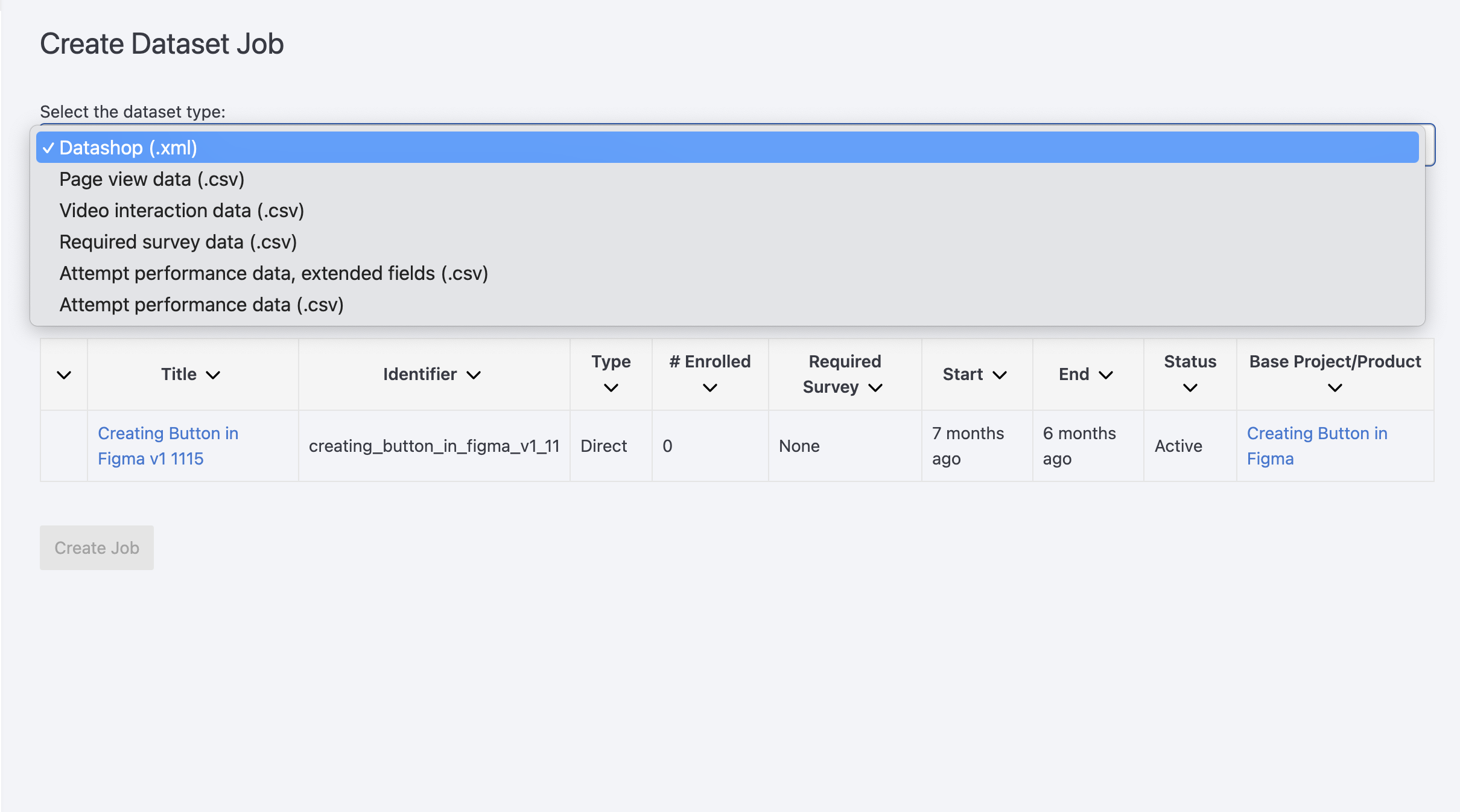The height and width of the screenshot is (812, 1460).
Task: Choose Page view data (.csv)
Action: [x=151, y=179]
